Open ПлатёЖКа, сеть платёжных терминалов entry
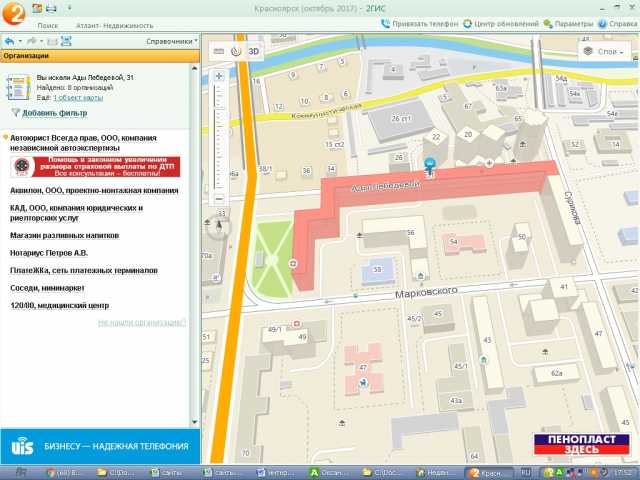The height and width of the screenshot is (480, 640). pos(84,270)
